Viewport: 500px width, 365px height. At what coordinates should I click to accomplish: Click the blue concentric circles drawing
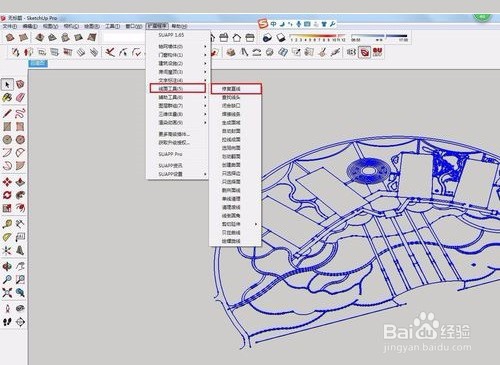point(368,171)
